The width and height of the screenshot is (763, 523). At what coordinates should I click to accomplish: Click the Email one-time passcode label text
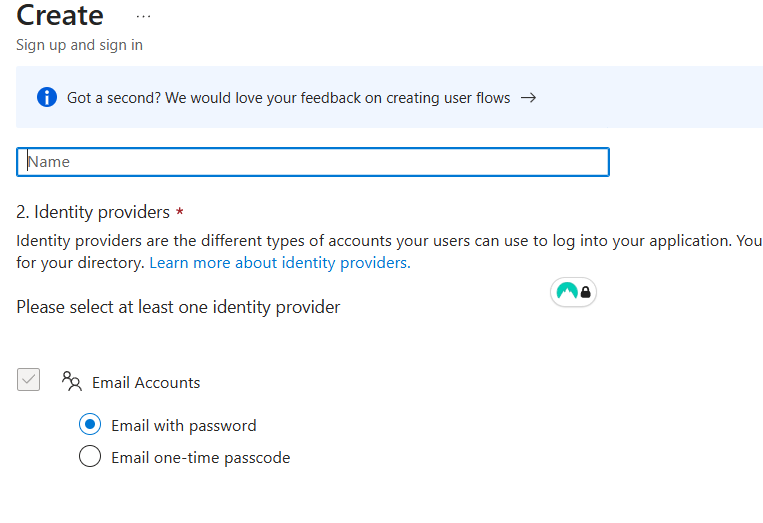(x=200, y=458)
